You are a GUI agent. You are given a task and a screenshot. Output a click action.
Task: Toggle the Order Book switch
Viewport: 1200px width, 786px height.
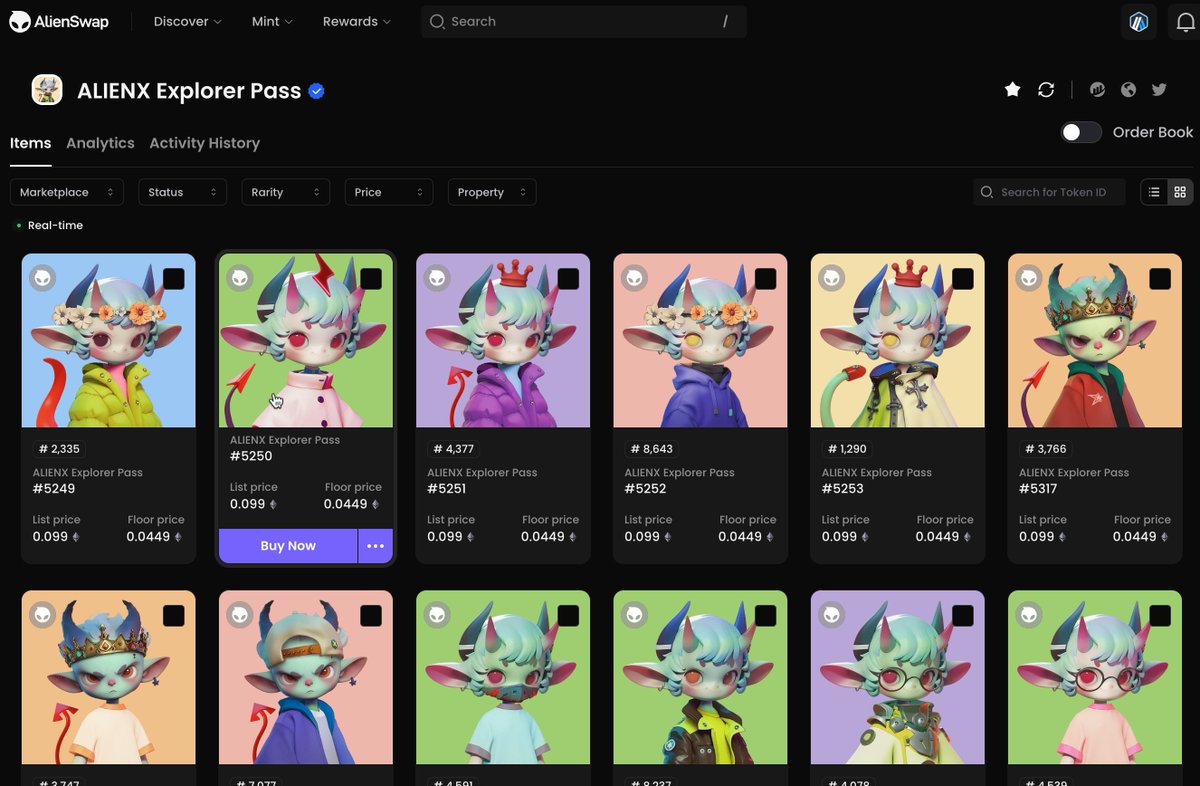(x=1081, y=132)
